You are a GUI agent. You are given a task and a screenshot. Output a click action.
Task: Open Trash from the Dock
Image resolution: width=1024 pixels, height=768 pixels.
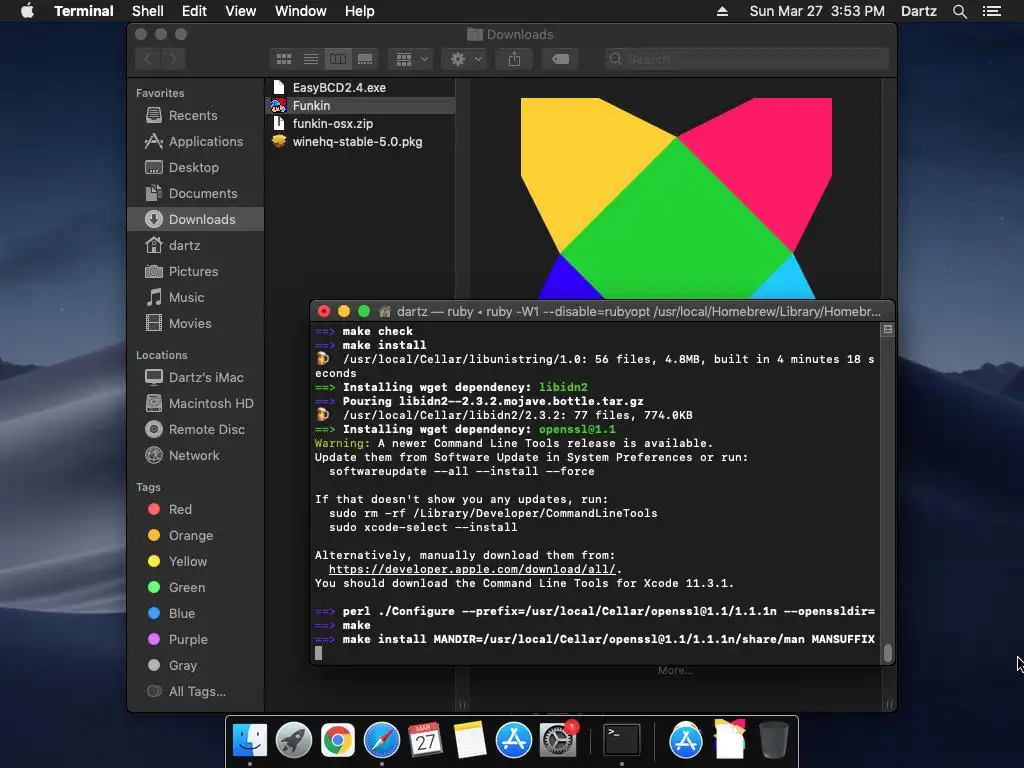click(x=774, y=741)
